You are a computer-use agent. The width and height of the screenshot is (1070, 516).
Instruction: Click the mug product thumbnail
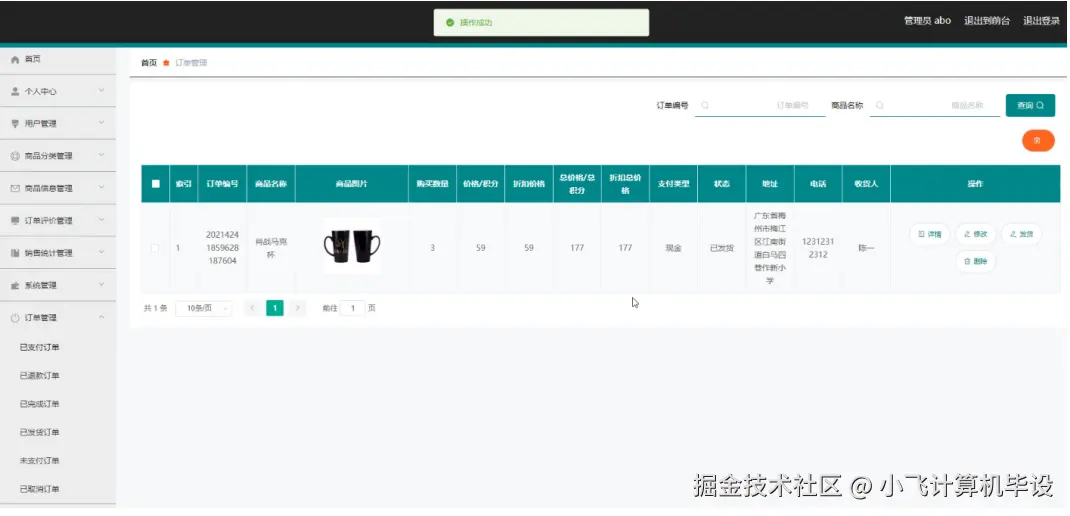(352, 246)
